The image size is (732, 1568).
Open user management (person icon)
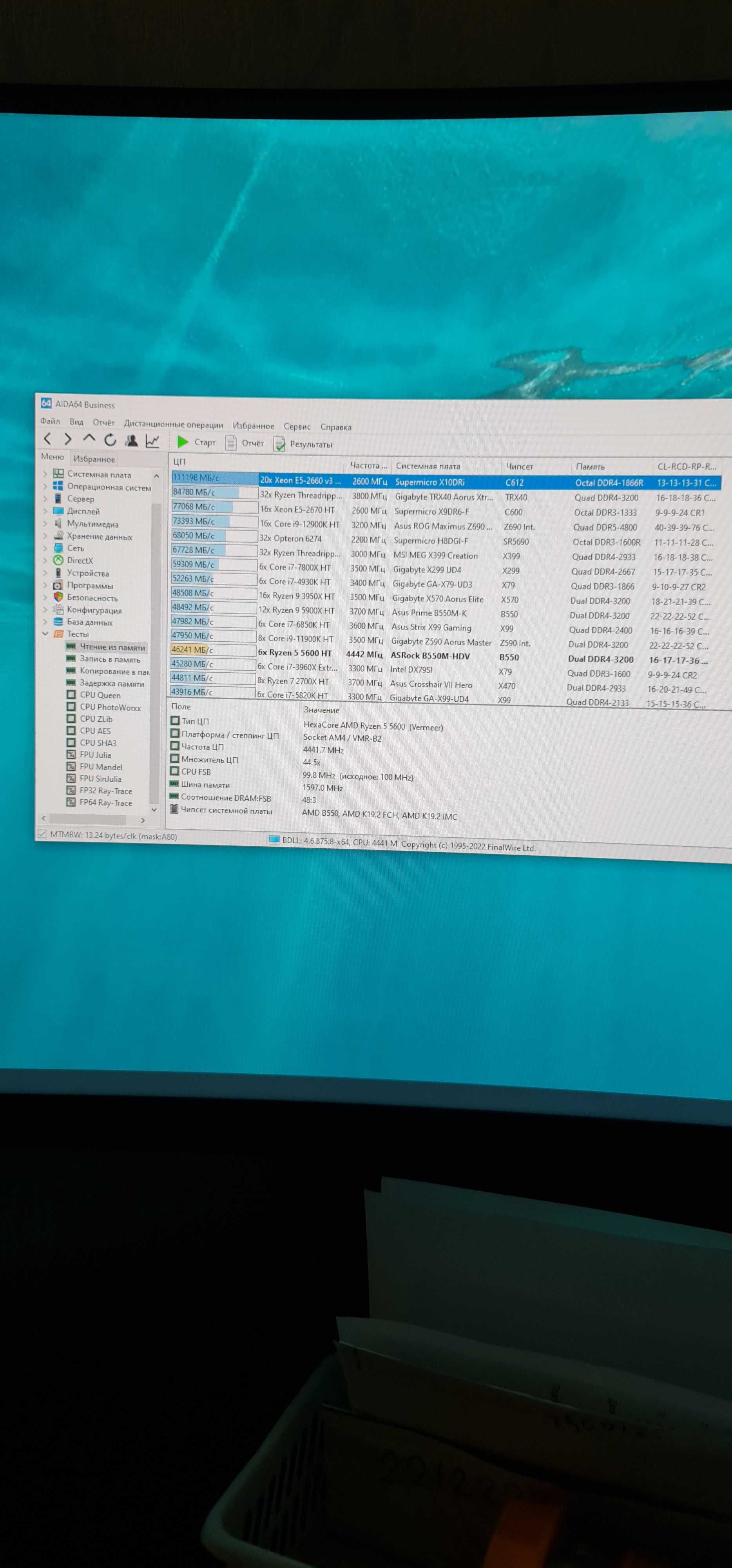(x=131, y=440)
